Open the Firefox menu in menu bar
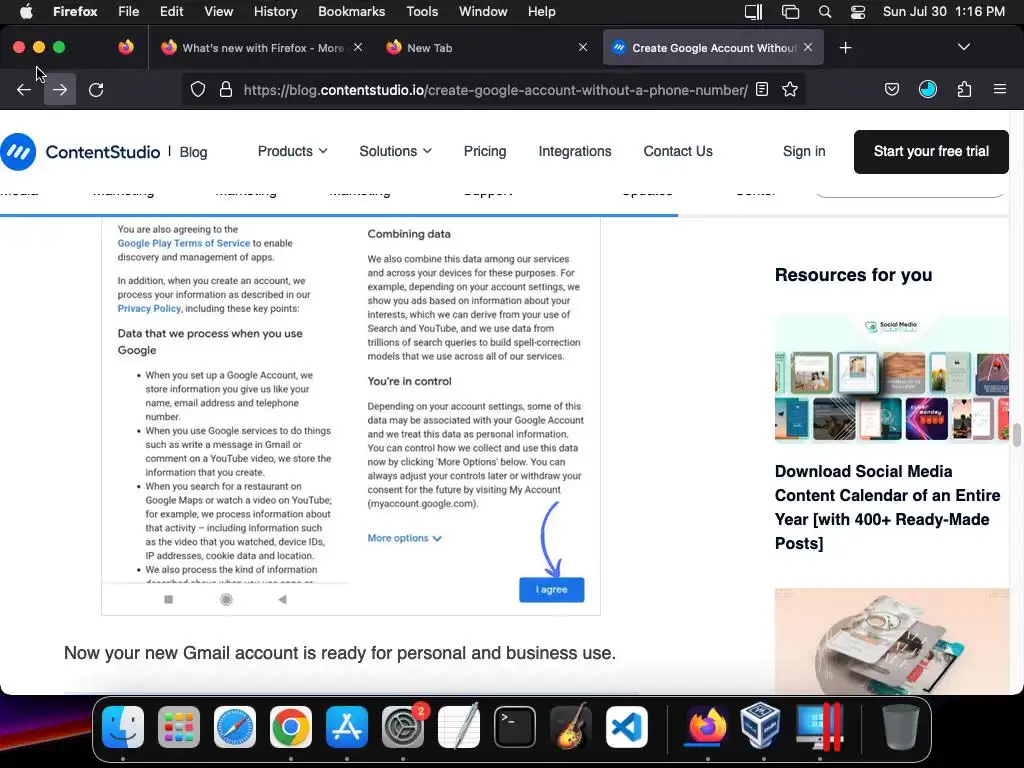 (75, 11)
